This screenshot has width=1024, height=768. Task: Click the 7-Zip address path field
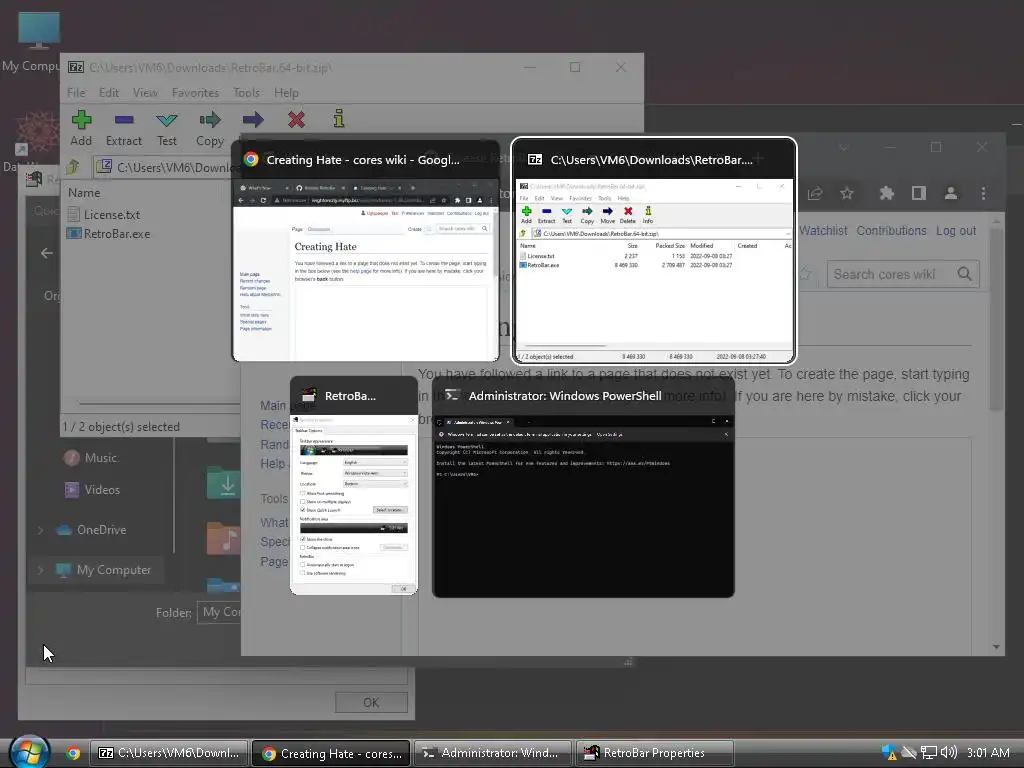click(168, 167)
